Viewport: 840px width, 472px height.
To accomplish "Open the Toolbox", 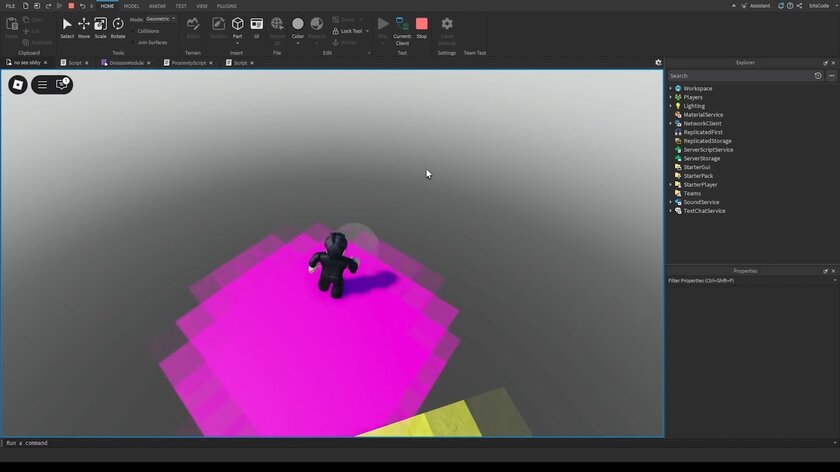I will point(219,28).
